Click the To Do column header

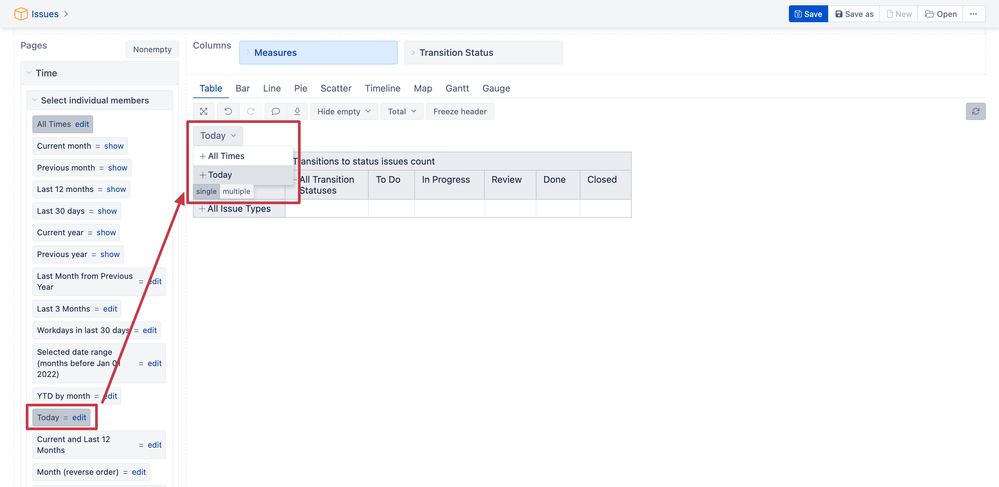pyautogui.click(x=391, y=185)
